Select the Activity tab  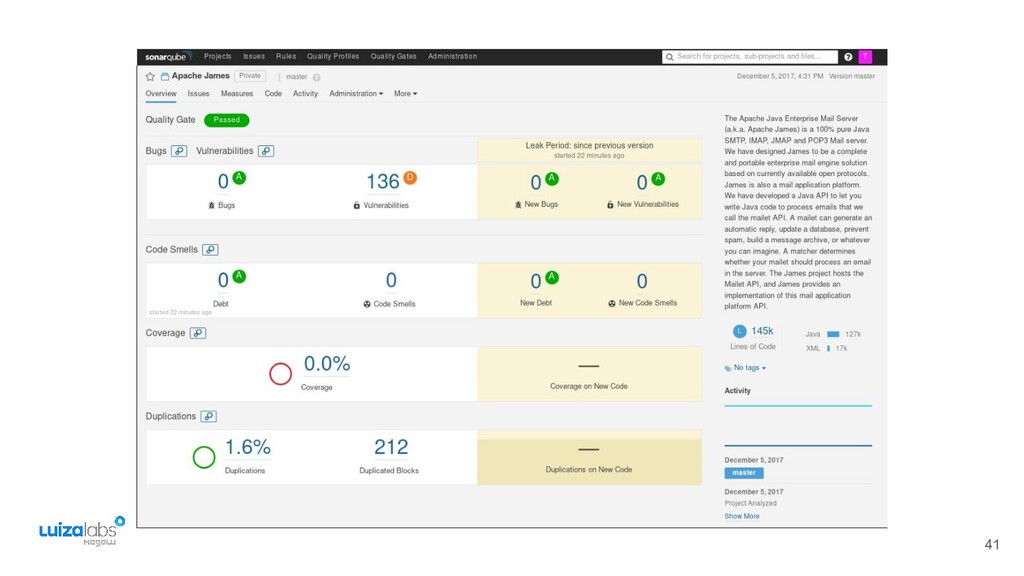(x=305, y=93)
